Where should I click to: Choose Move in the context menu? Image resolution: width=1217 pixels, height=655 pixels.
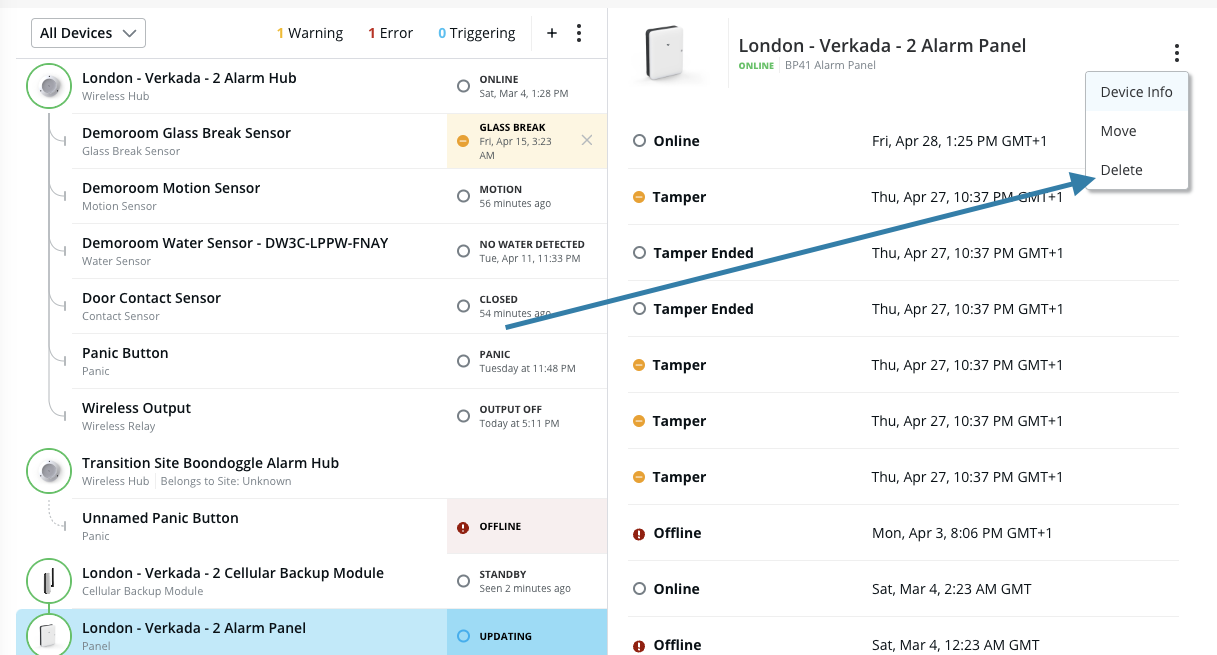point(1118,131)
